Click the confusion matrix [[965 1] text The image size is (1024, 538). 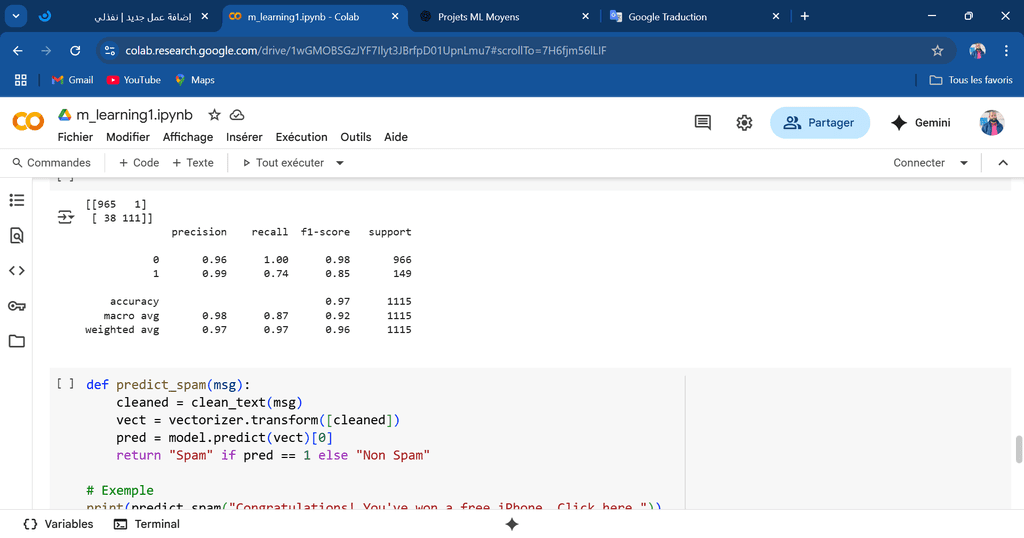click(x=116, y=204)
